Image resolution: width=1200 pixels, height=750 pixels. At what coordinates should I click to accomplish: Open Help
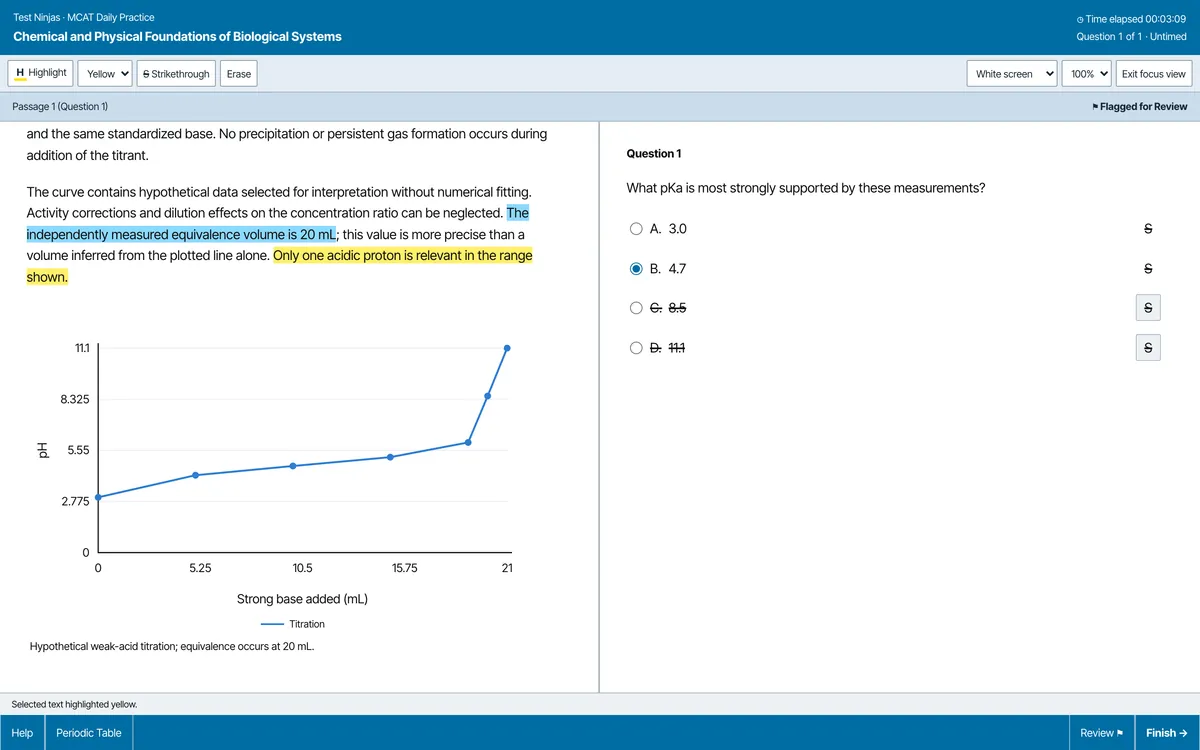coord(22,733)
